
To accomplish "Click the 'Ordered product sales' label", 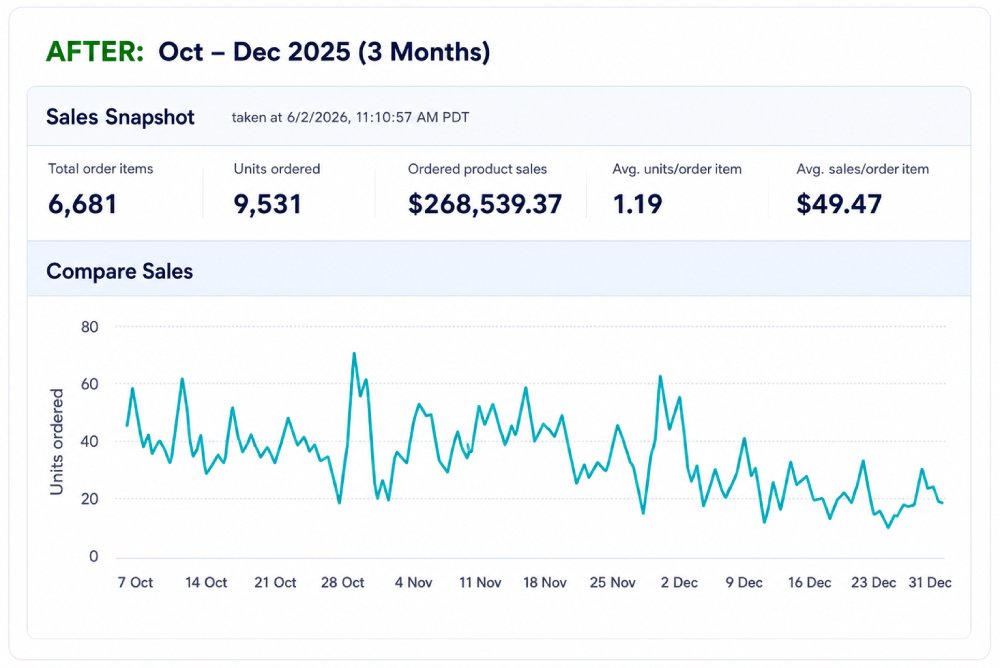I will click(477, 169).
